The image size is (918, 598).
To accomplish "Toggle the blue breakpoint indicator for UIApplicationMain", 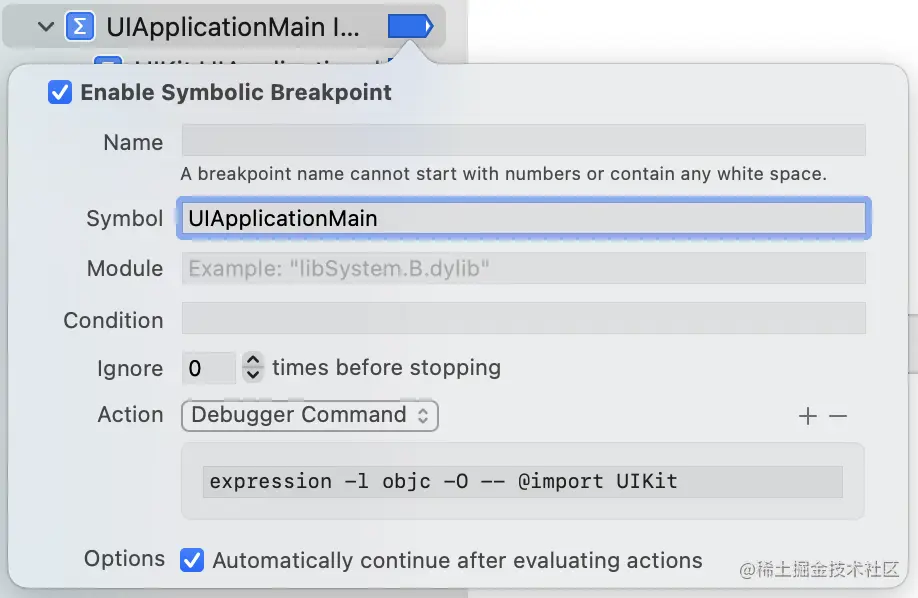I will coord(410,26).
